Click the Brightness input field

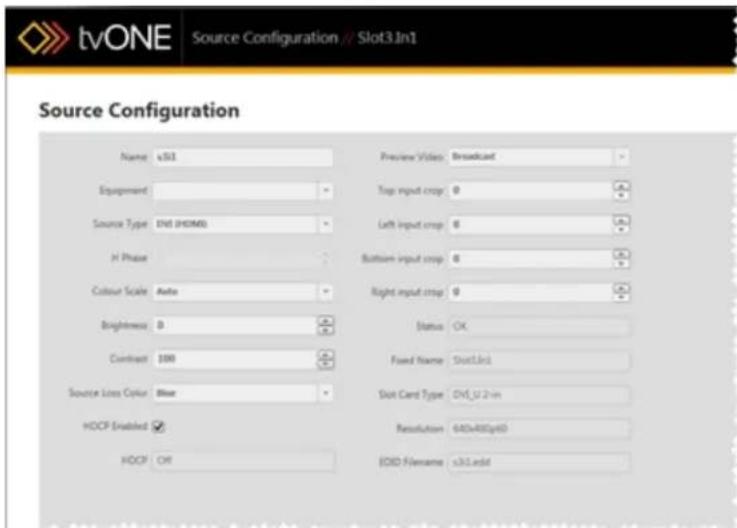click(x=235, y=325)
